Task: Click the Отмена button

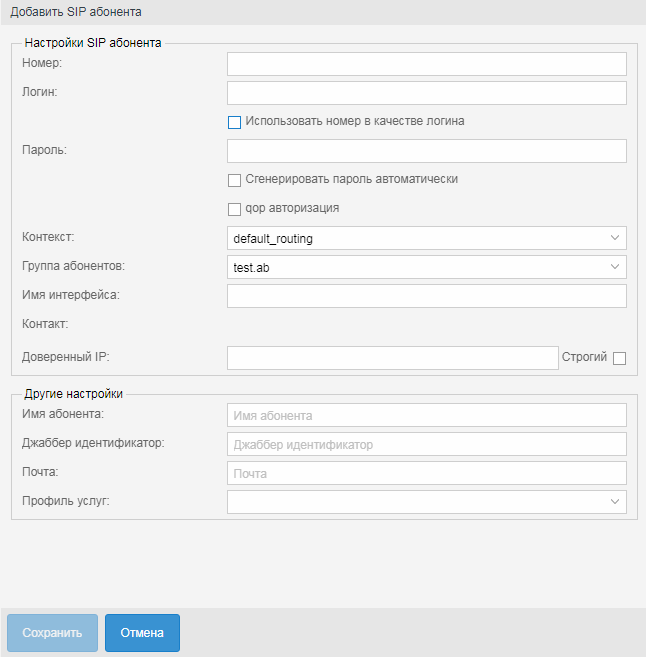Action: click(142, 633)
